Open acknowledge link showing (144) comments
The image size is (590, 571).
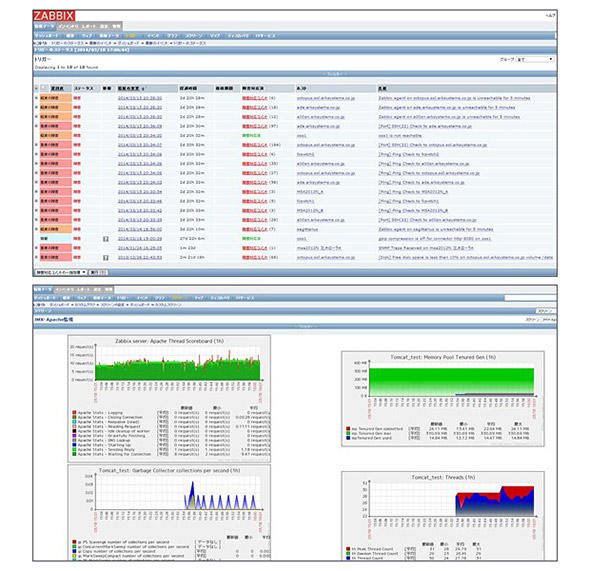(x=255, y=145)
